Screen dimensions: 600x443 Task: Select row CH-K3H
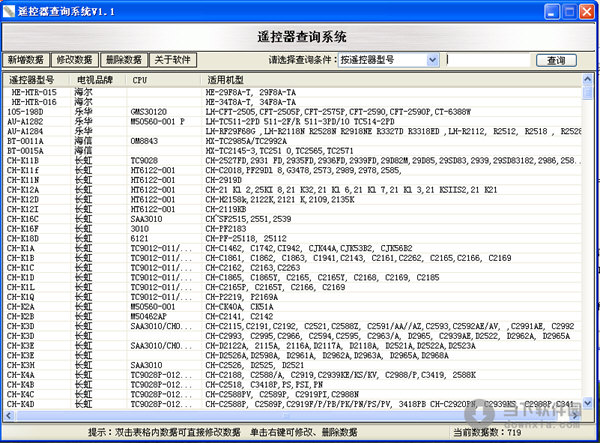pos(292,365)
